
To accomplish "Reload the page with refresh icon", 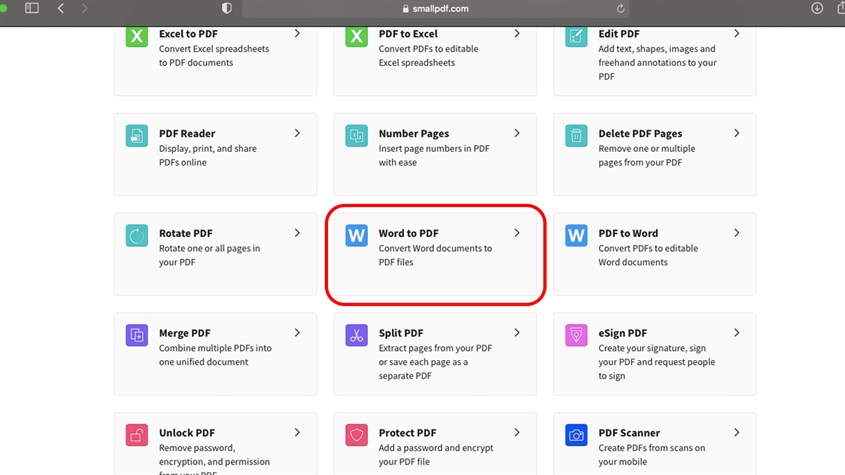I will (620, 9).
